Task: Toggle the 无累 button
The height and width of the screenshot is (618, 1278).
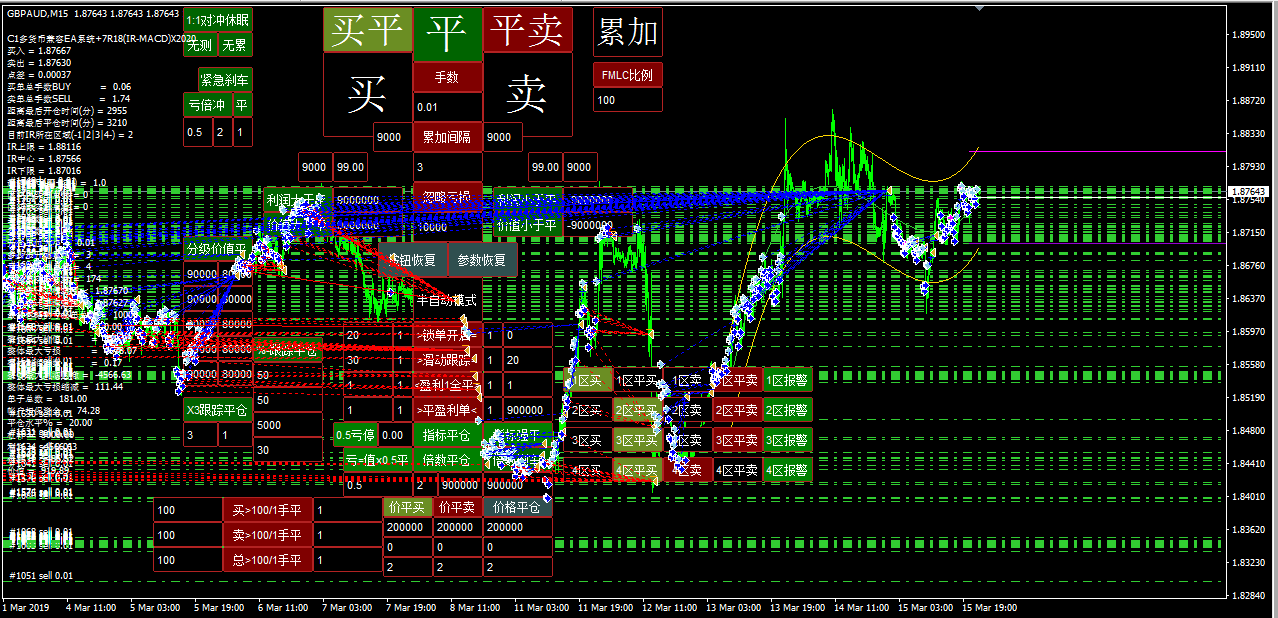Action: click(x=235, y=45)
